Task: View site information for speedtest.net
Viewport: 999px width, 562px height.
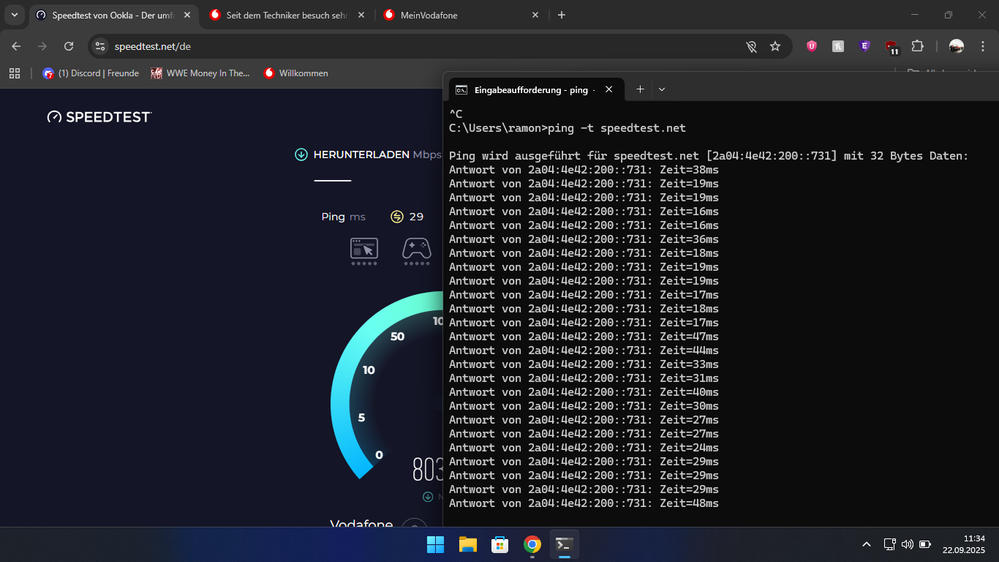Action: pyautogui.click(x=100, y=46)
